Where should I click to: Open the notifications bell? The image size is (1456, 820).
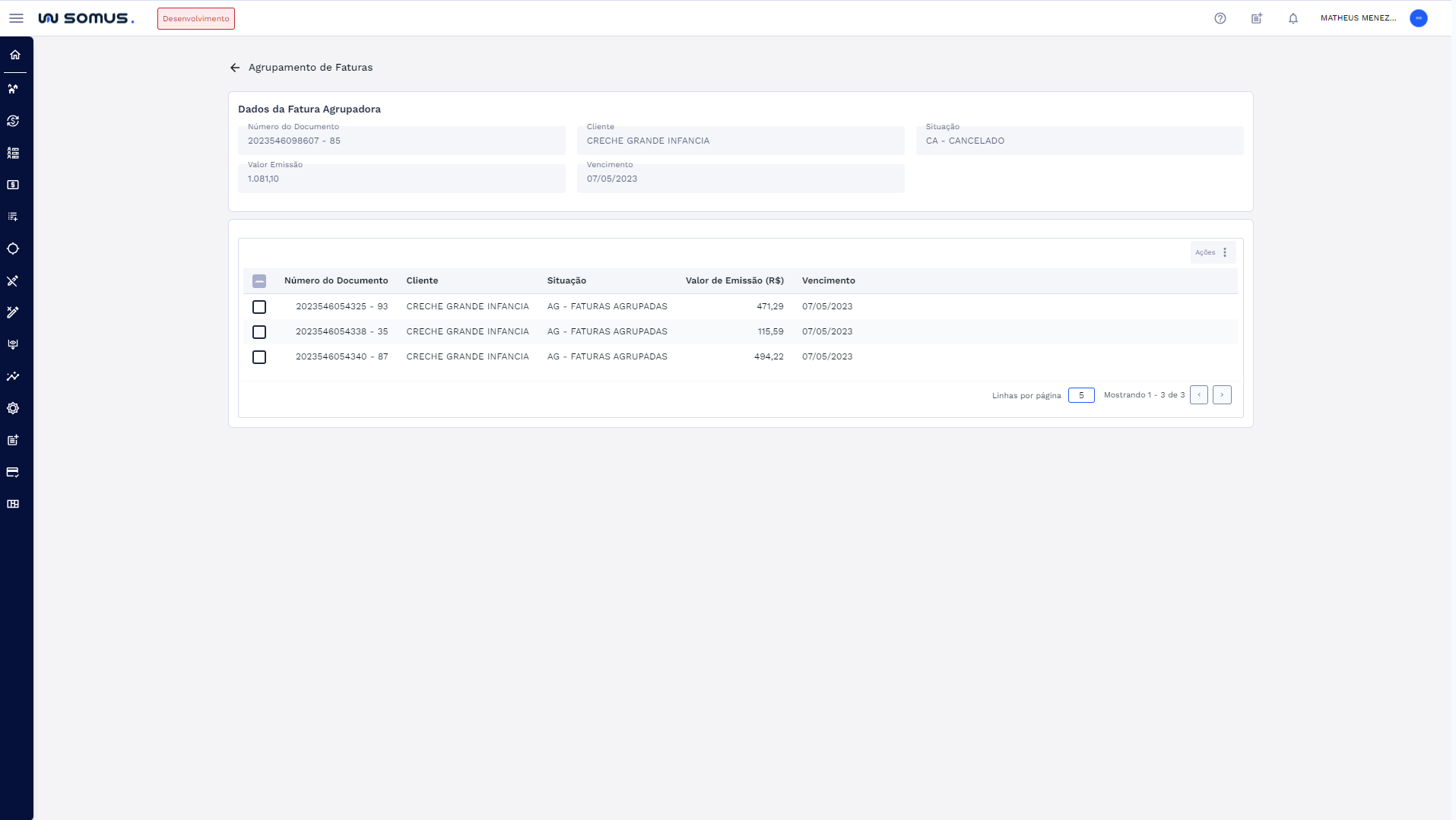pyautogui.click(x=1293, y=18)
